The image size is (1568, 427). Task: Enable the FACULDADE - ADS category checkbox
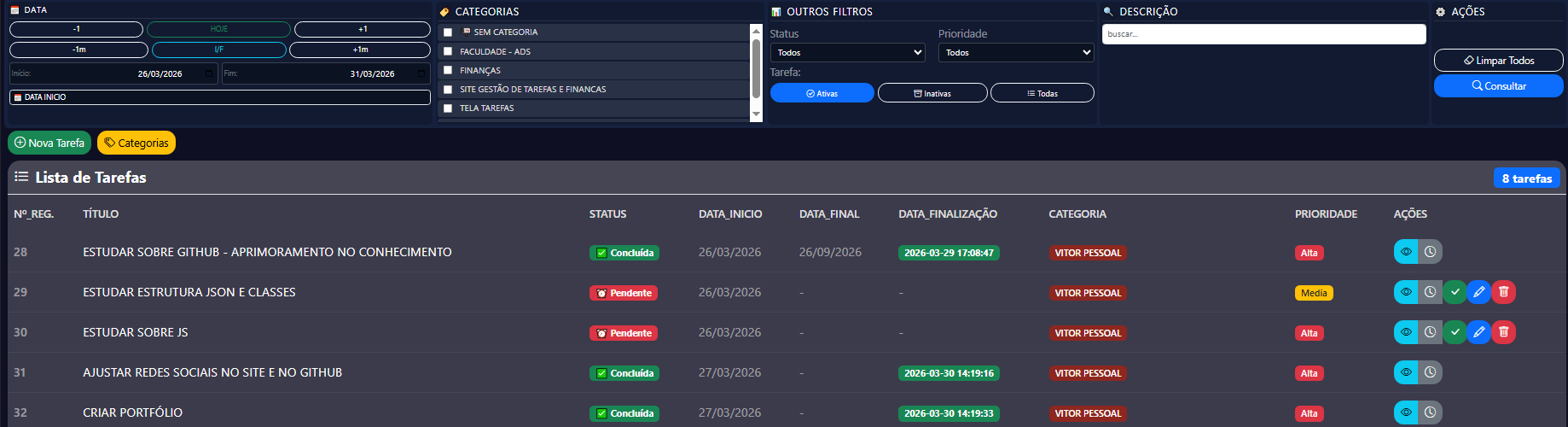tap(448, 51)
